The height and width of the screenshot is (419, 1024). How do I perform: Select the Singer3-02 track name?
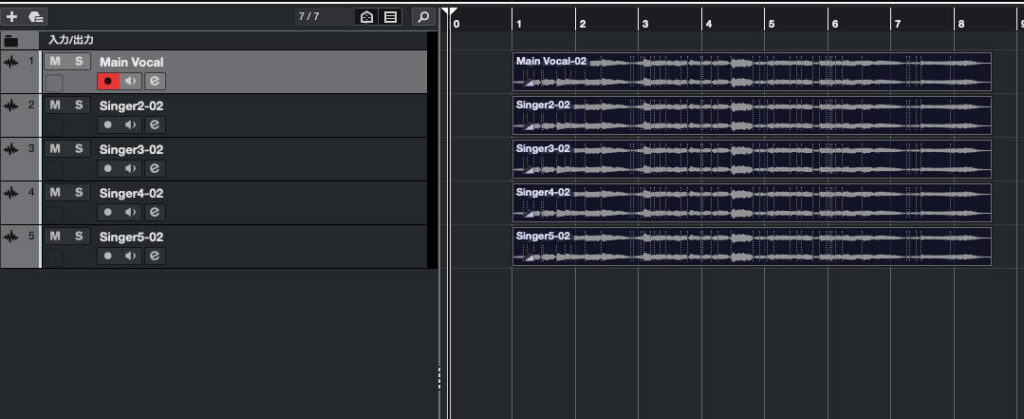tap(131, 150)
